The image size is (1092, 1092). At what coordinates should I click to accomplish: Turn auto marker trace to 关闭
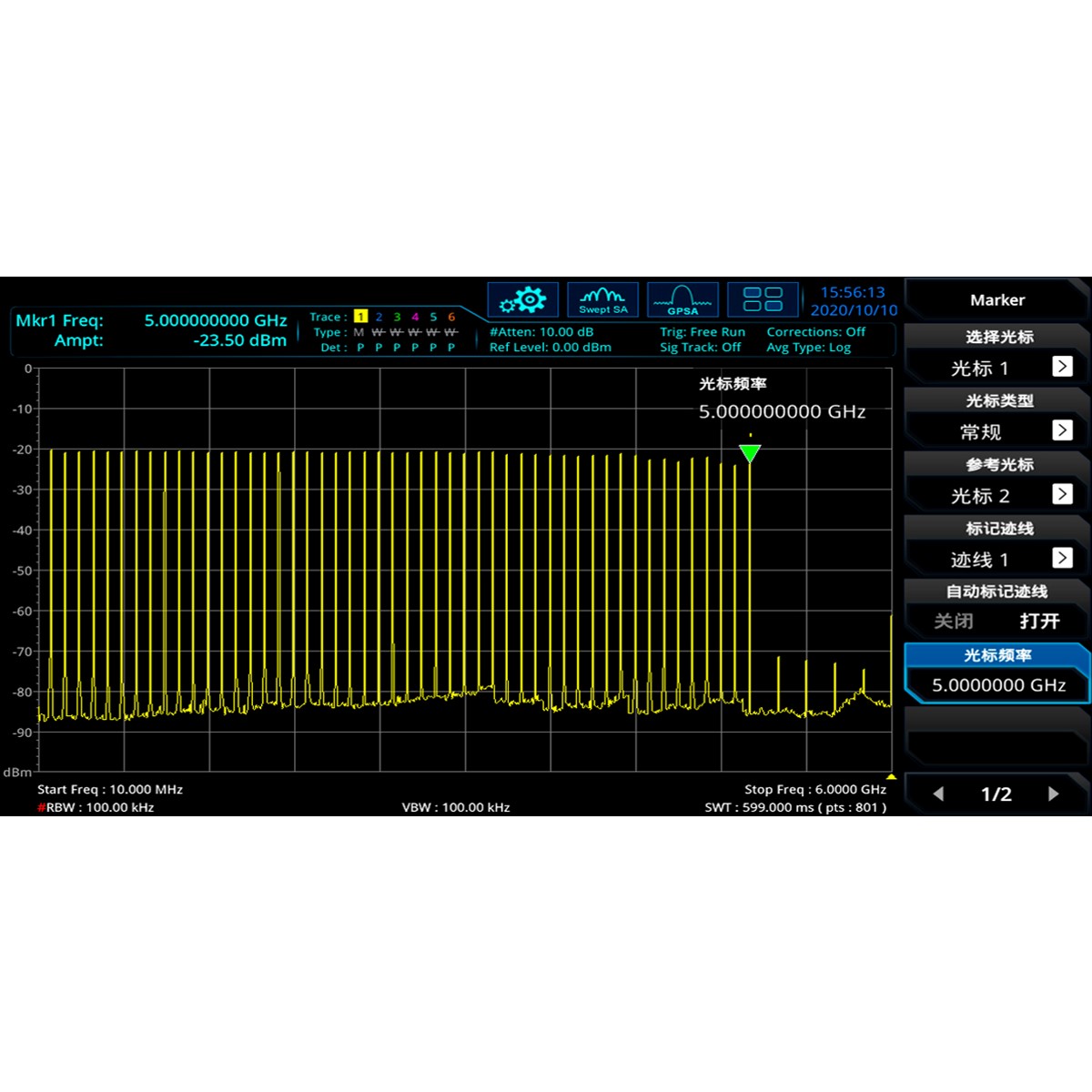click(954, 622)
